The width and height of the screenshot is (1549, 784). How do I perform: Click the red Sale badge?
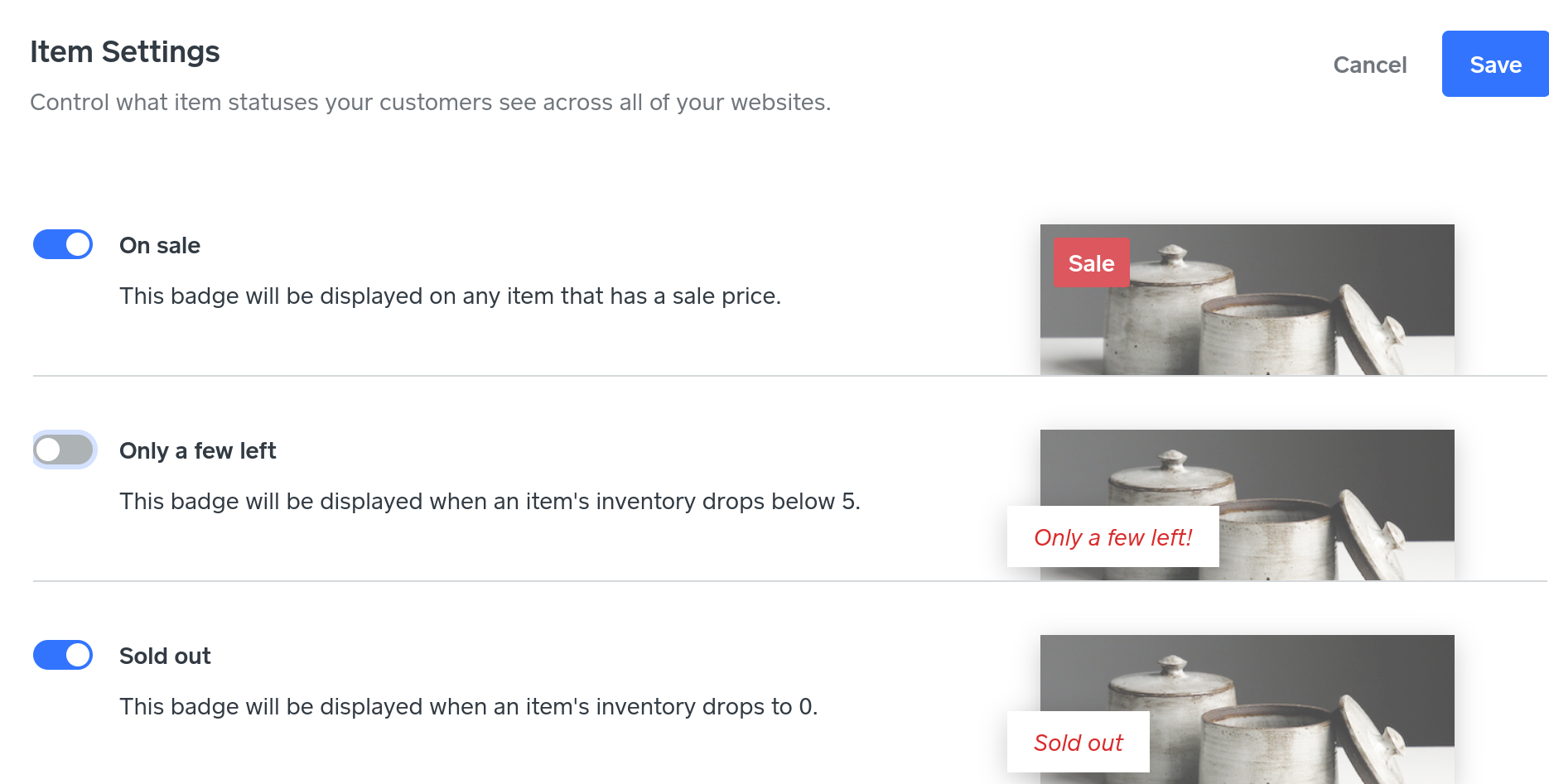click(x=1091, y=263)
